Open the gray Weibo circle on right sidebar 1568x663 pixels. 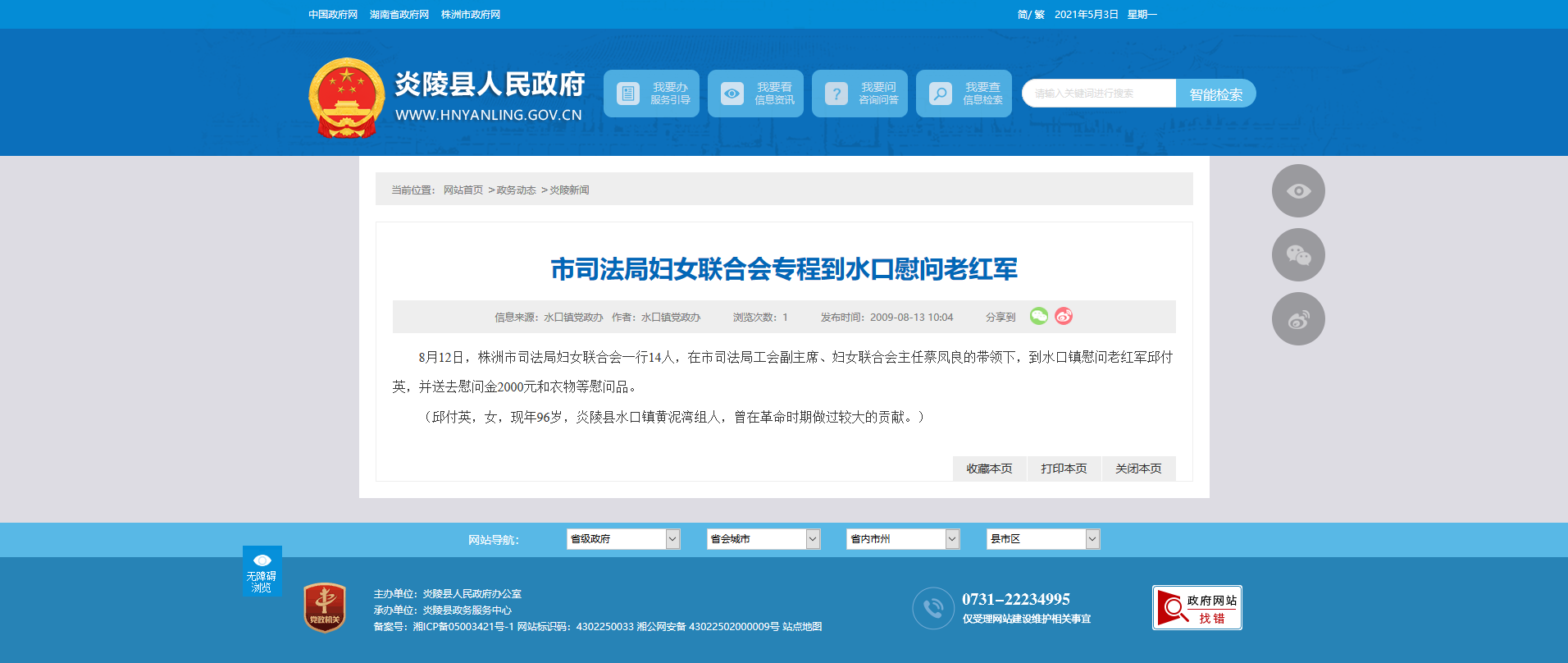[x=1297, y=319]
